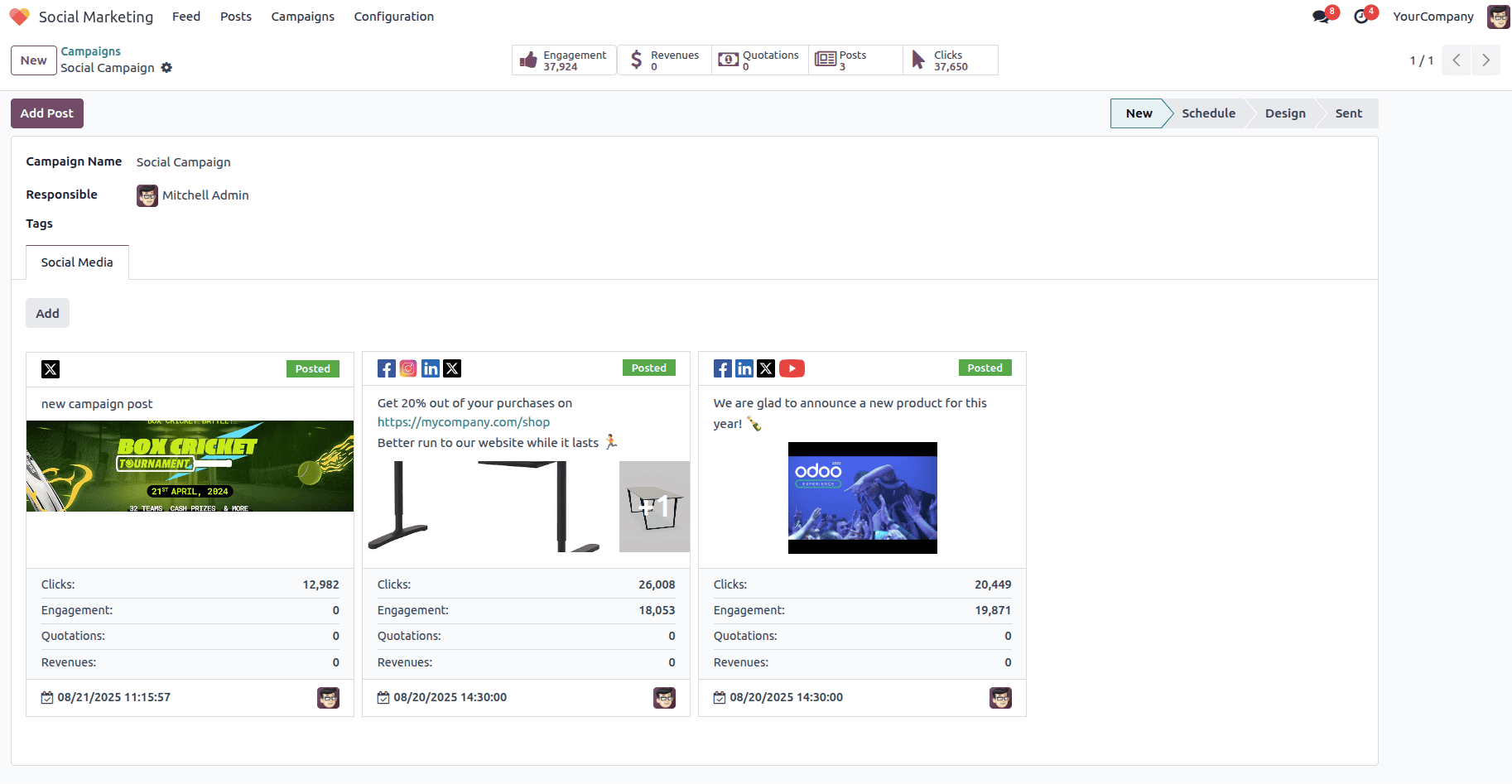Viewport: 1512px width, 784px height.
Task: Open Quotations stats via its icon
Action: (x=729, y=59)
